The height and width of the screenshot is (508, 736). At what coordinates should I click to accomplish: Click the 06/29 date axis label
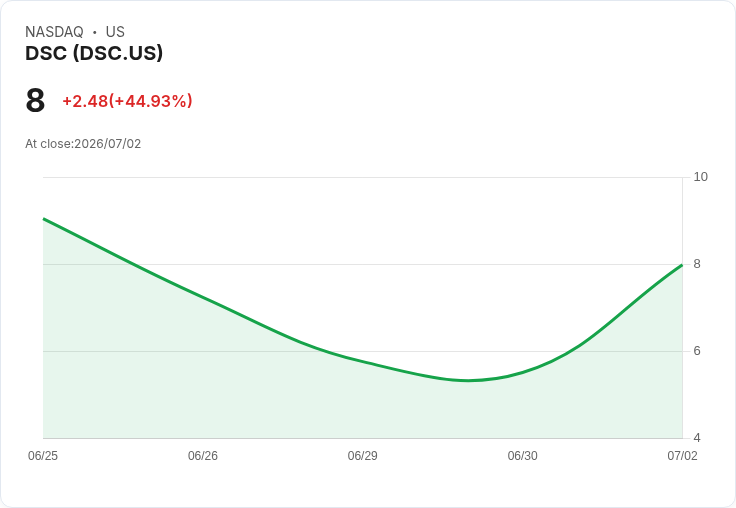(x=362, y=456)
